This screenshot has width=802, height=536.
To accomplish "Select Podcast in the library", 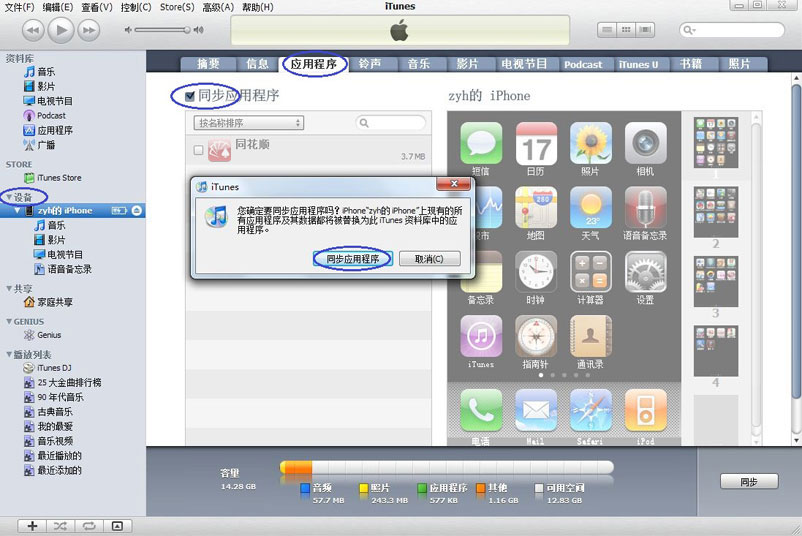I will tap(45, 116).
